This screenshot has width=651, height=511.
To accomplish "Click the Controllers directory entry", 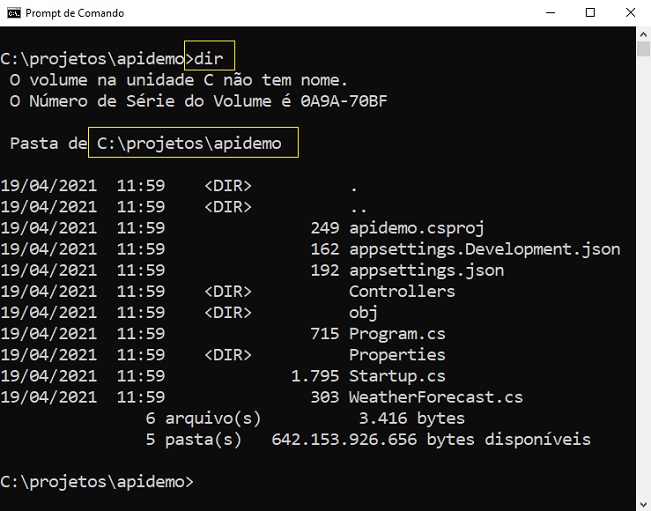I will tap(402, 291).
